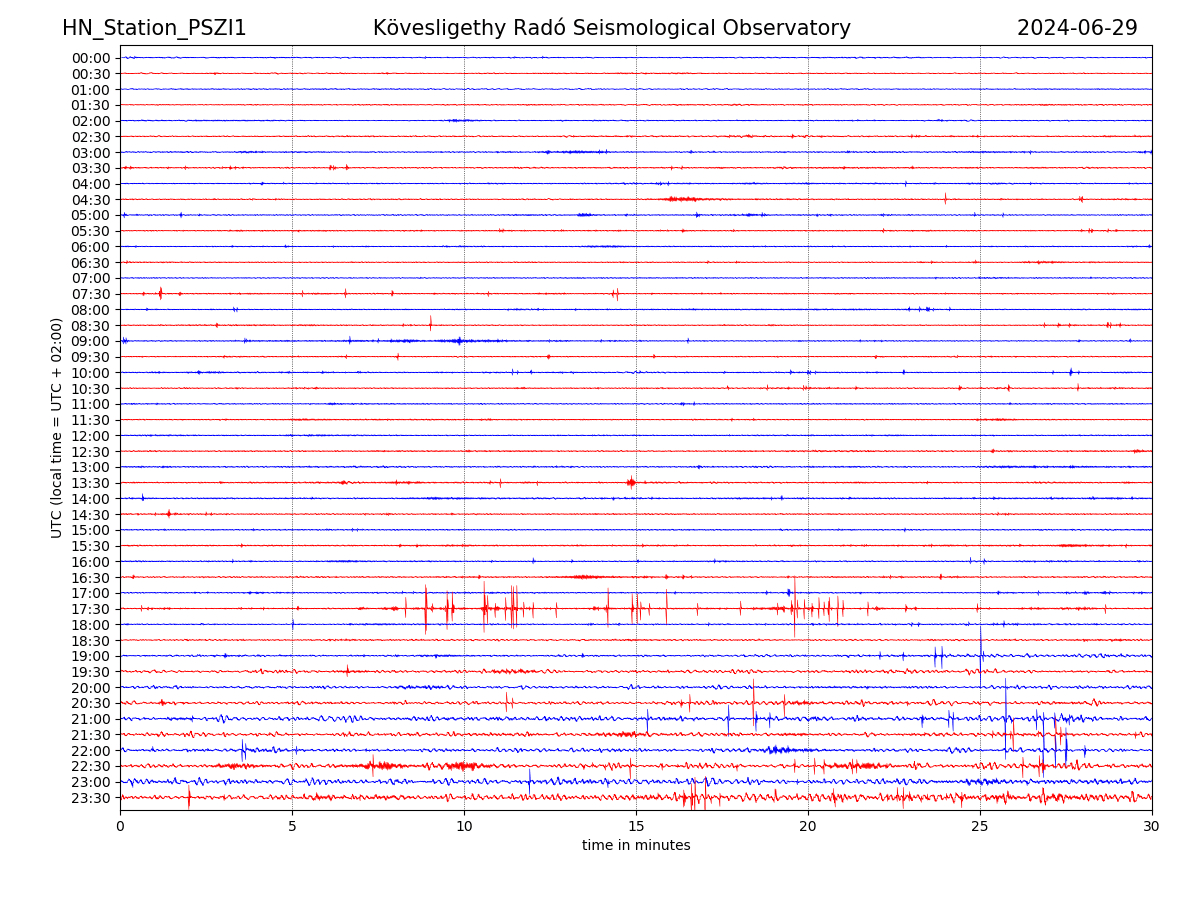Screen dimensions: 1200x900
Task: Click the red burst on the 04:30 trace
Action: point(682,199)
